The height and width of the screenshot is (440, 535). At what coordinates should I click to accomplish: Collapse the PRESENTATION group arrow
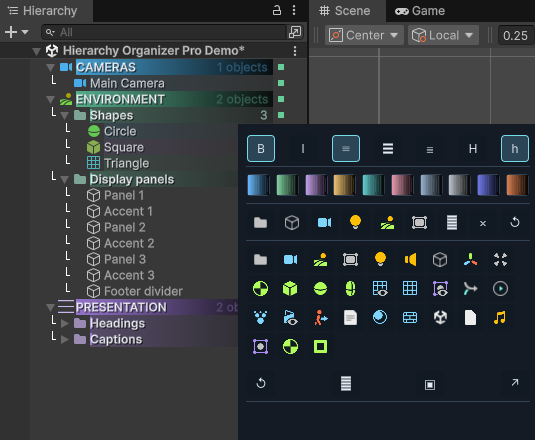[50, 308]
